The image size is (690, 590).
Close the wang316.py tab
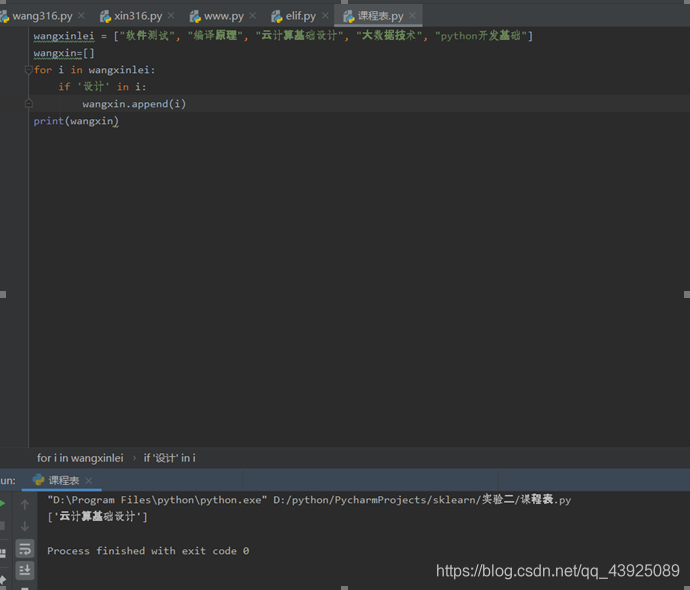[81, 16]
